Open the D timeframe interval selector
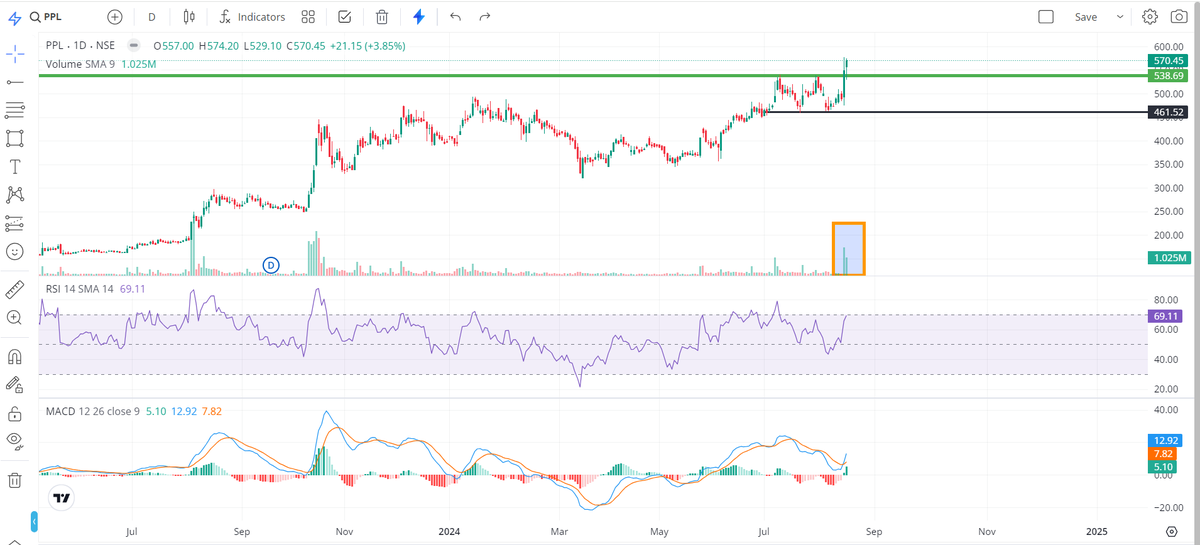Image resolution: width=1200 pixels, height=545 pixels. pyautogui.click(x=152, y=17)
